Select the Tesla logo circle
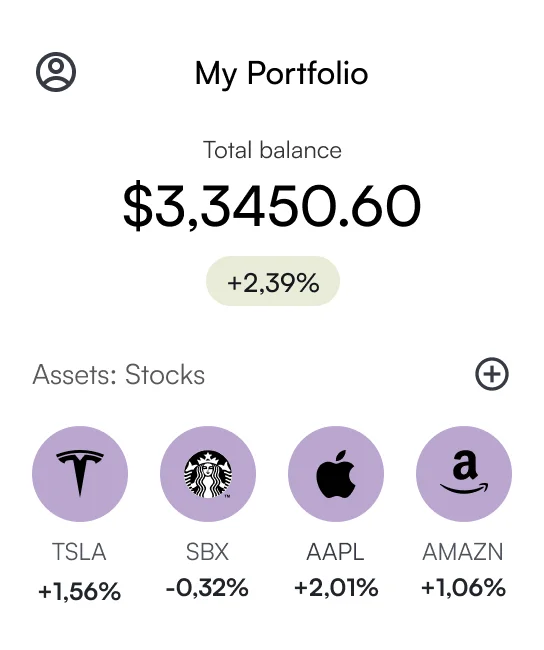 tap(80, 474)
